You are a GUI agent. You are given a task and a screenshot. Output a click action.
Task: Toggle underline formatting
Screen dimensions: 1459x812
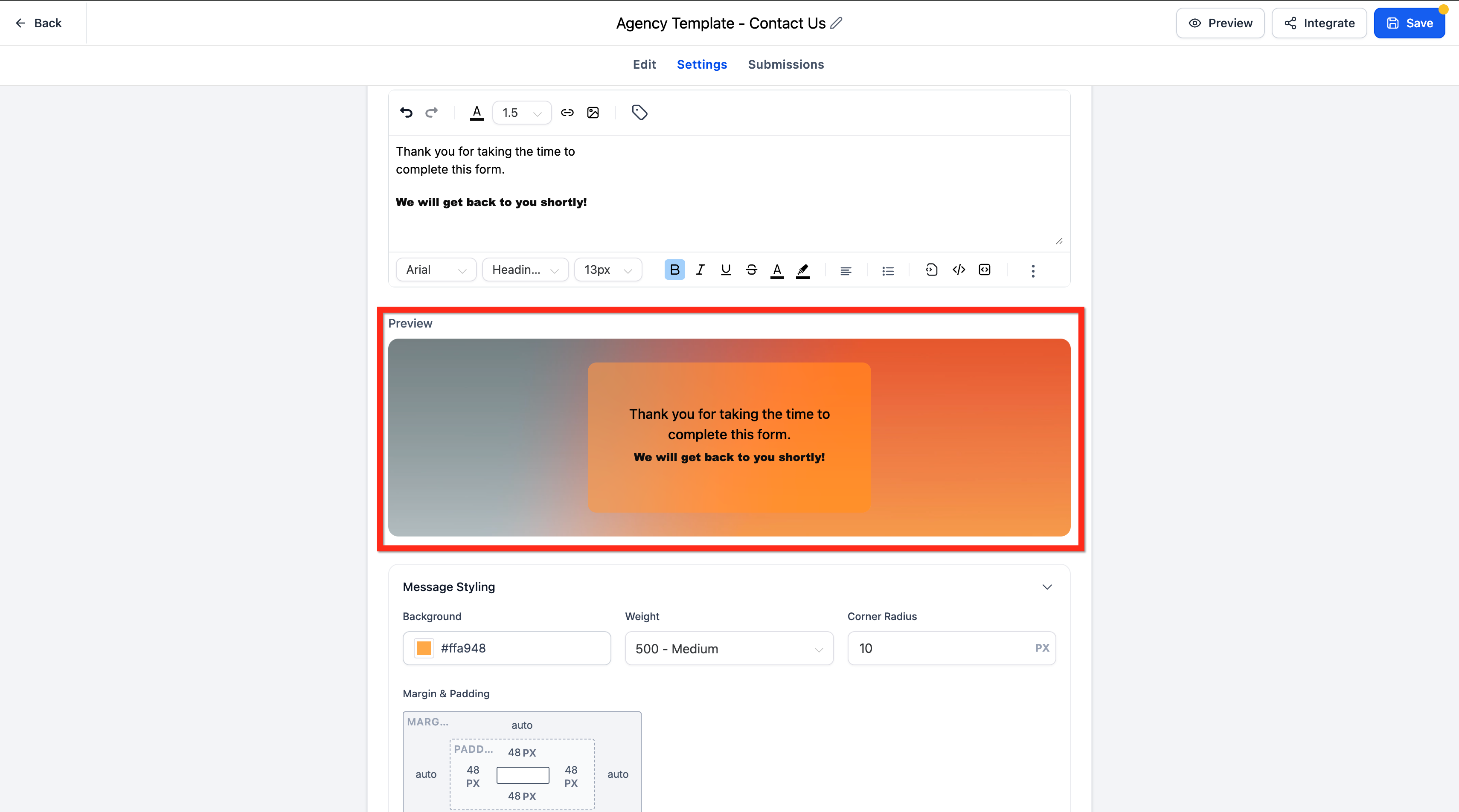[x=726, y=270]
